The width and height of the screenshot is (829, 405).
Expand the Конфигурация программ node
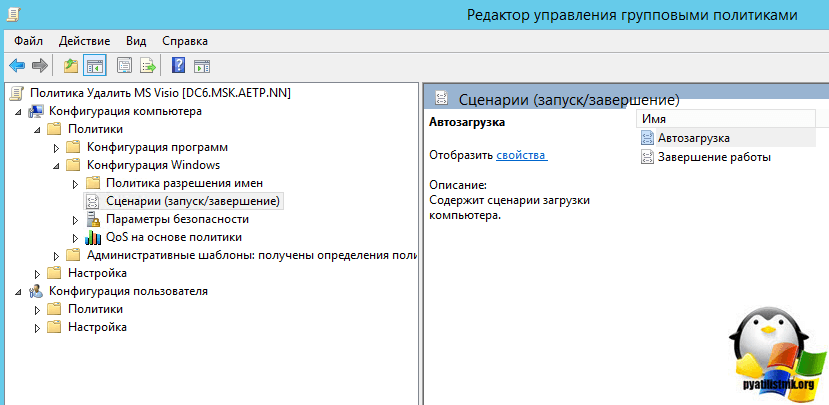[x=57, y=148]
